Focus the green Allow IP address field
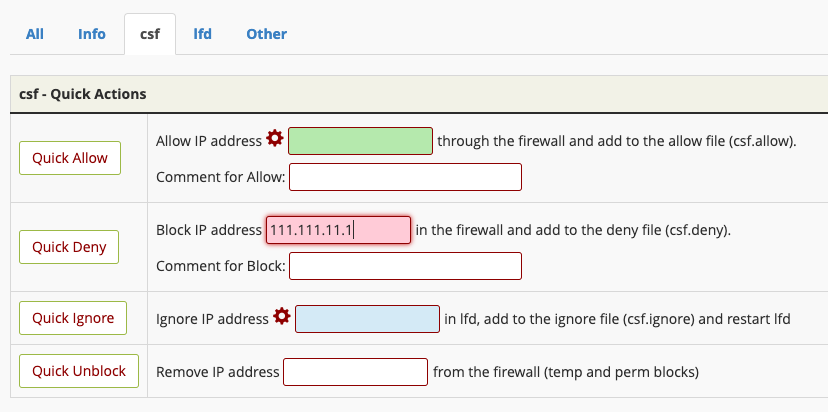 [x=360, y=141]
